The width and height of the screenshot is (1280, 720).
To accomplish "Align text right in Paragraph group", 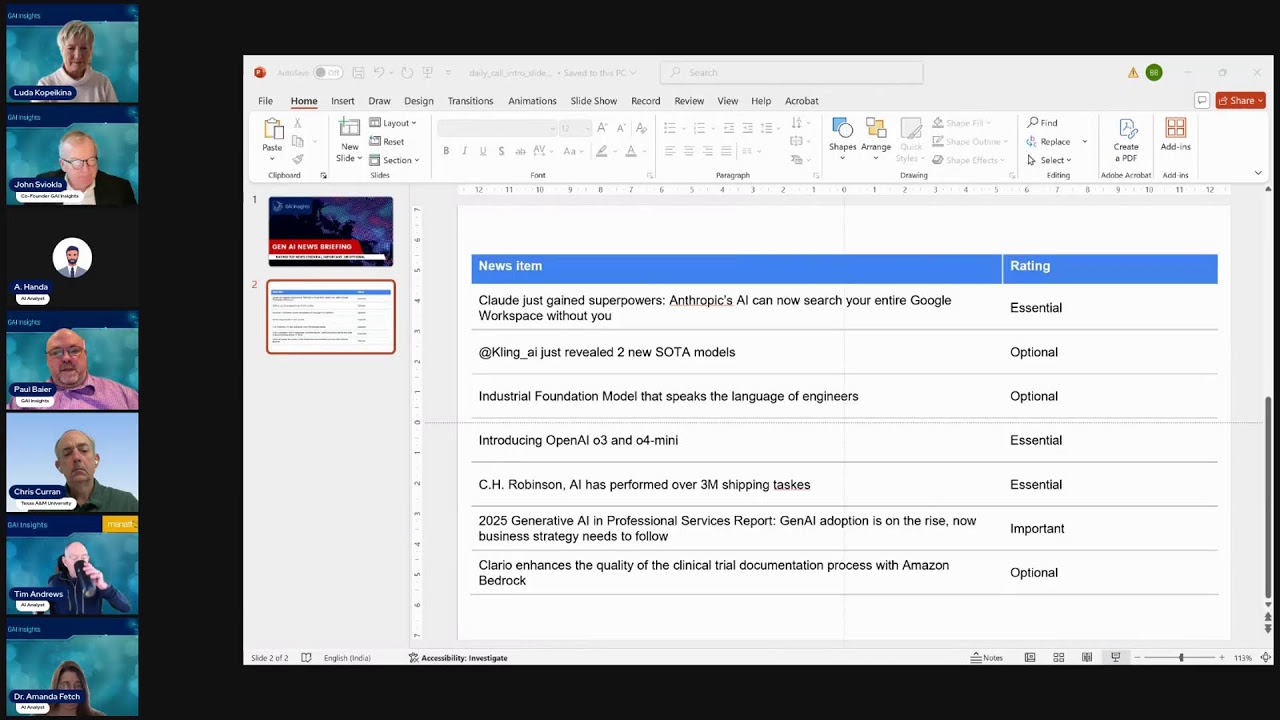I will (x=708, y=151).
